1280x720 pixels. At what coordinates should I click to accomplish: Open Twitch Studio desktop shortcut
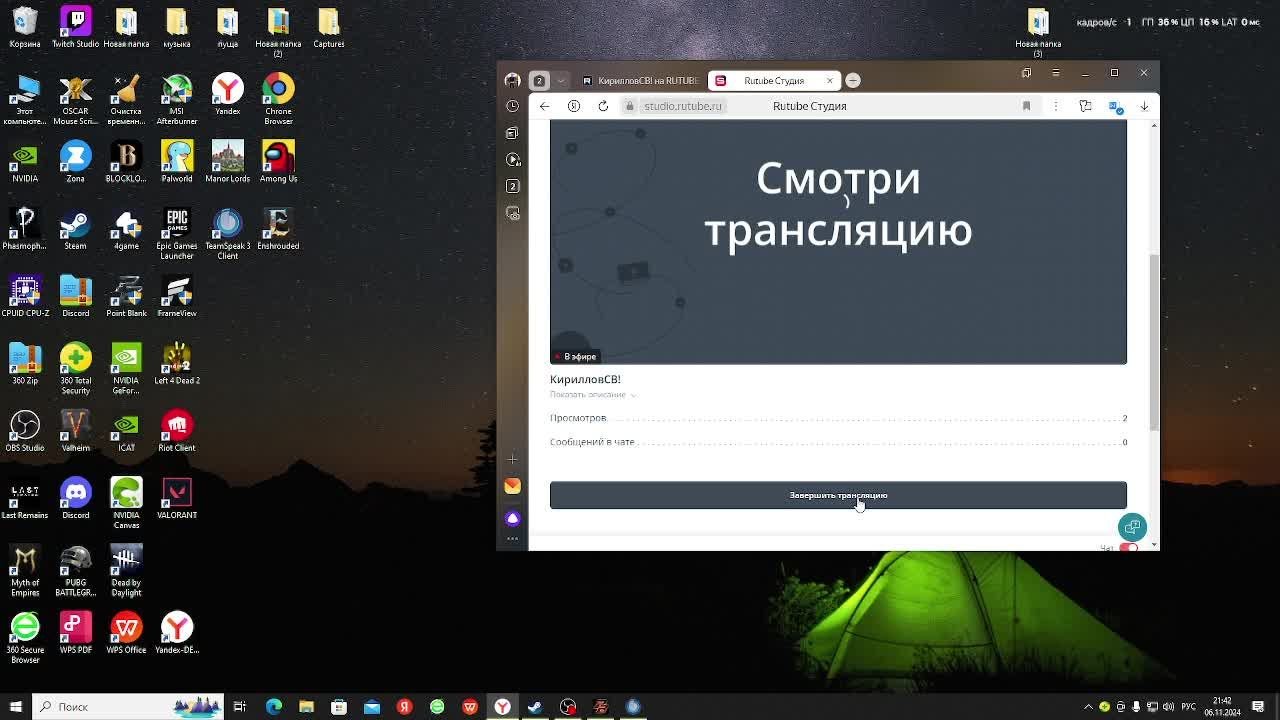pos(76,27)
